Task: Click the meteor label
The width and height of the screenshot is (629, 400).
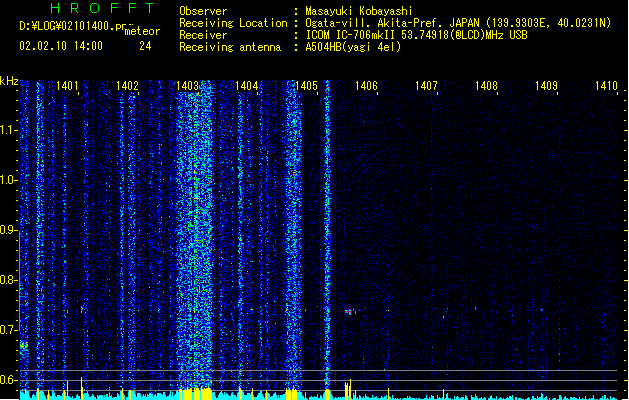Action: point(142,31)
